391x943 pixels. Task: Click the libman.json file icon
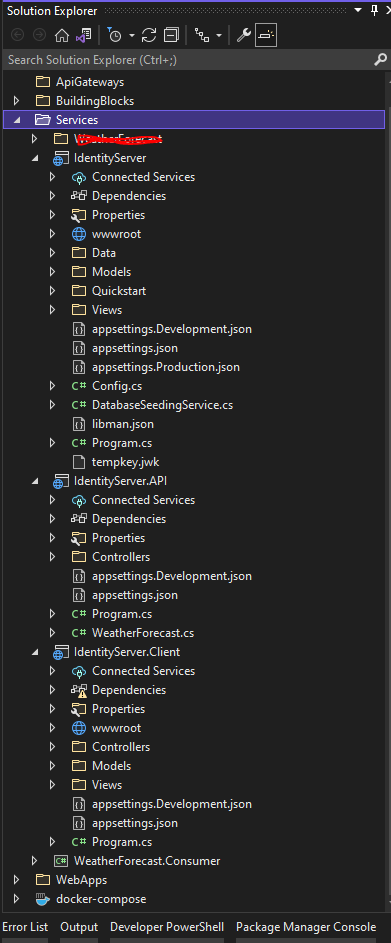(x=79, y=424)
